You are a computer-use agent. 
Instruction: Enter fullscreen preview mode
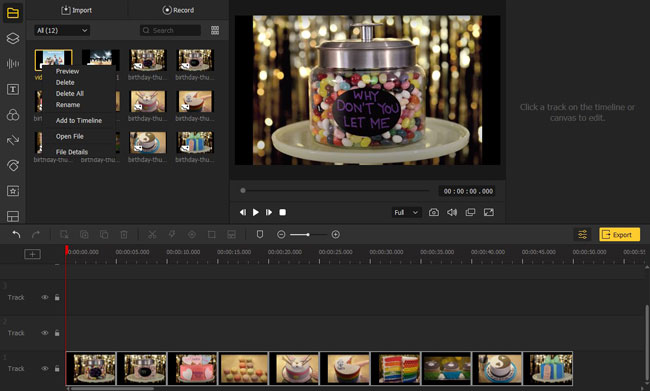(x=489, y=212)
